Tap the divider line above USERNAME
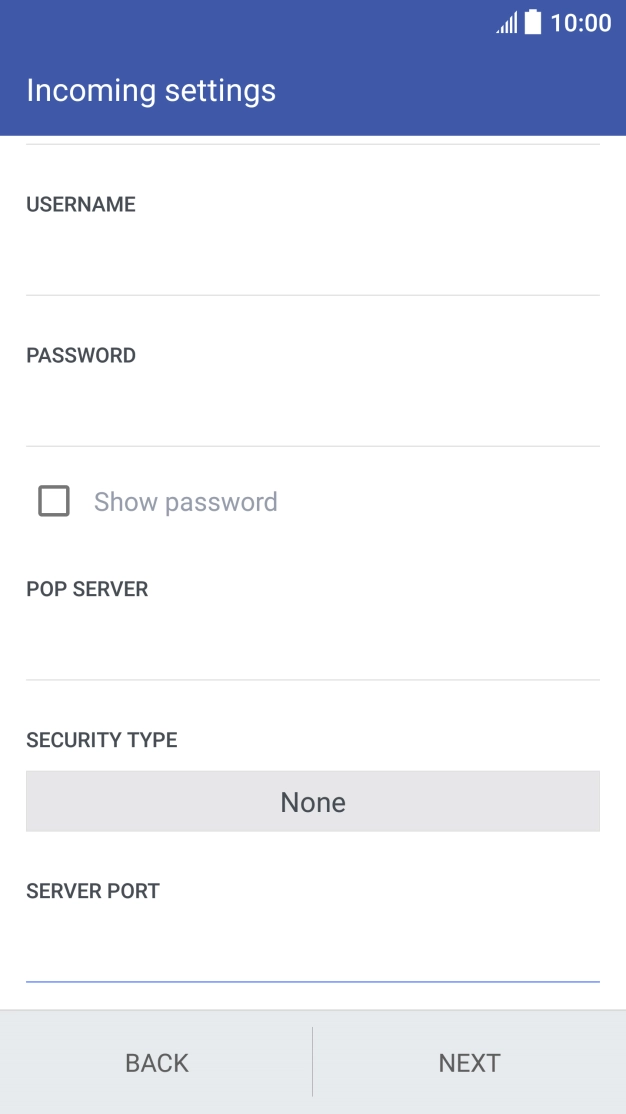Viewport: 626px width, 1114px height. click(312, 145)
